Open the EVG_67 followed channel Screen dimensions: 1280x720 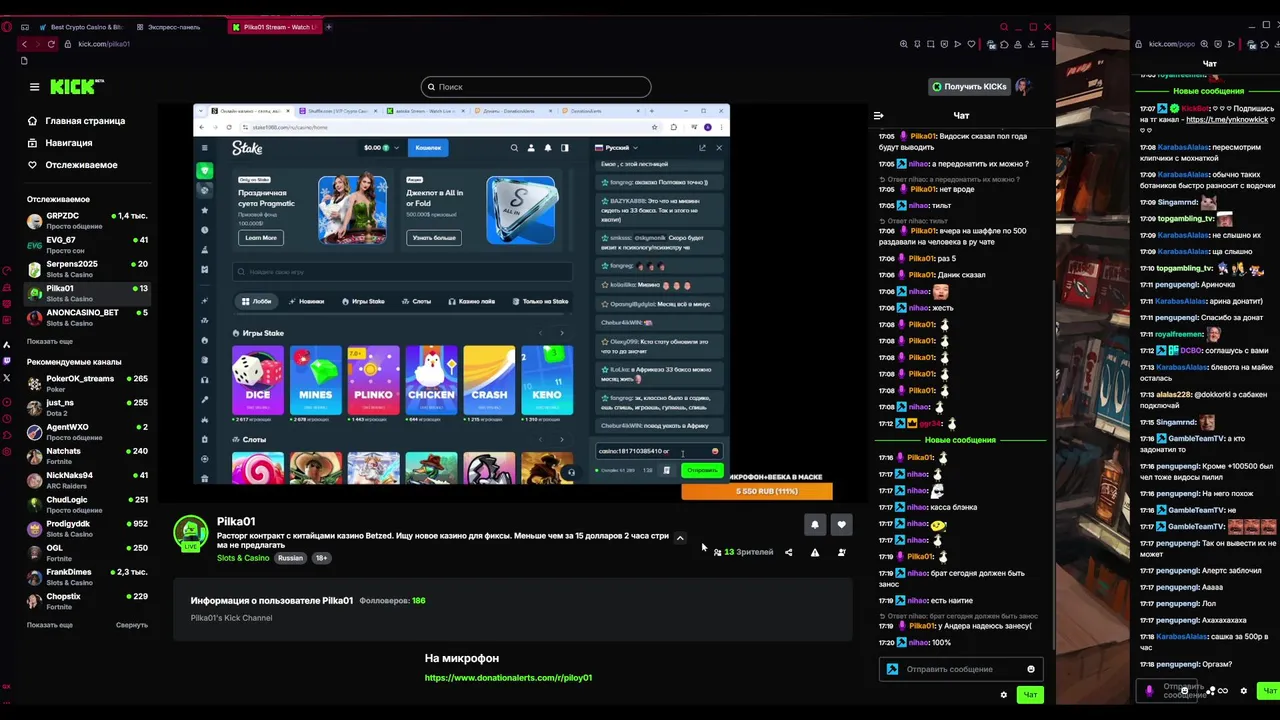[x=87, y=244]
